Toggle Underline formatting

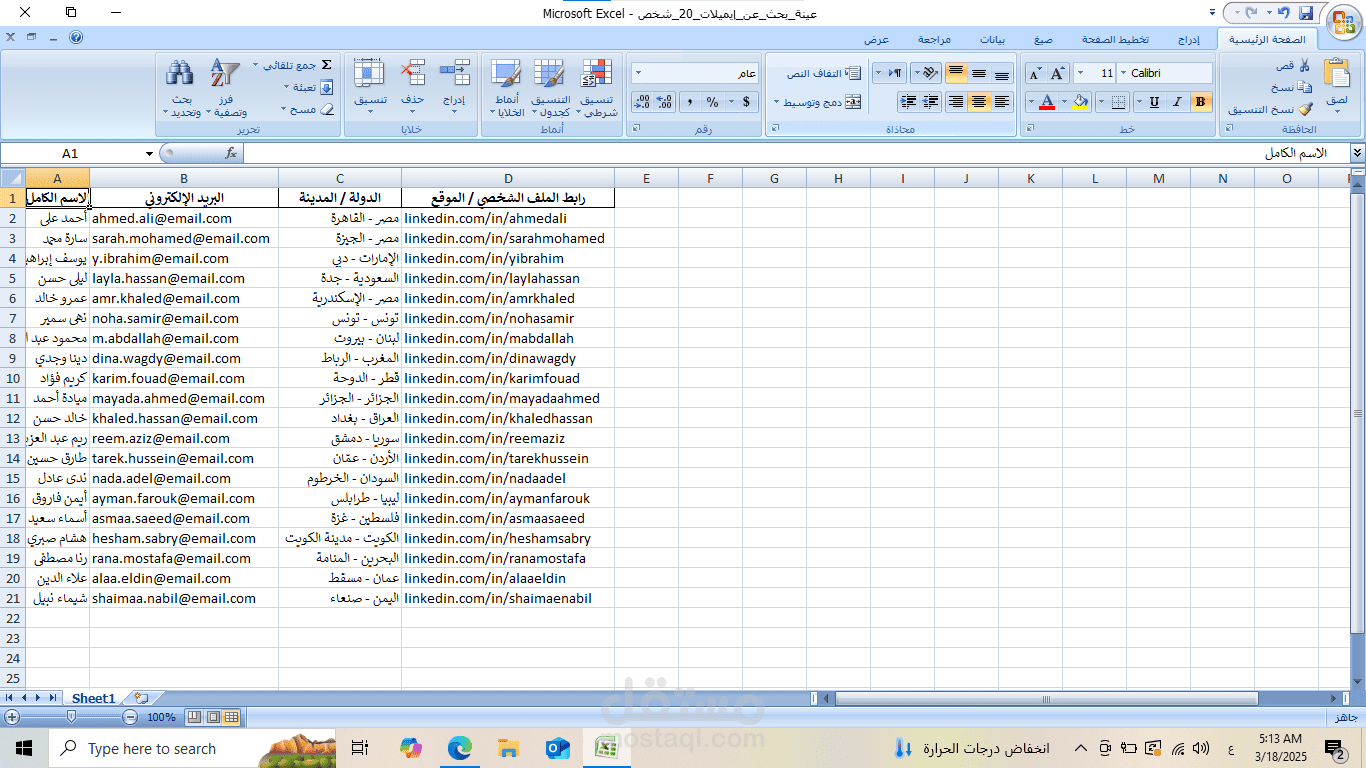(x=1154, y=101)
